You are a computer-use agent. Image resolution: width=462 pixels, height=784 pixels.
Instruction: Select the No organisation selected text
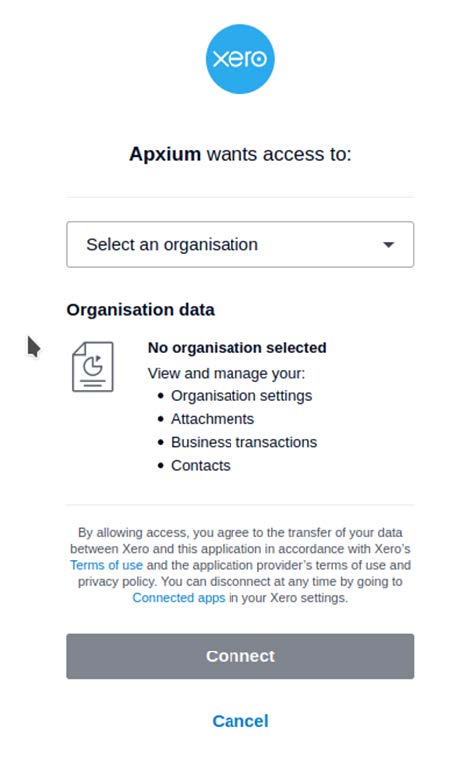click(237, 348)
